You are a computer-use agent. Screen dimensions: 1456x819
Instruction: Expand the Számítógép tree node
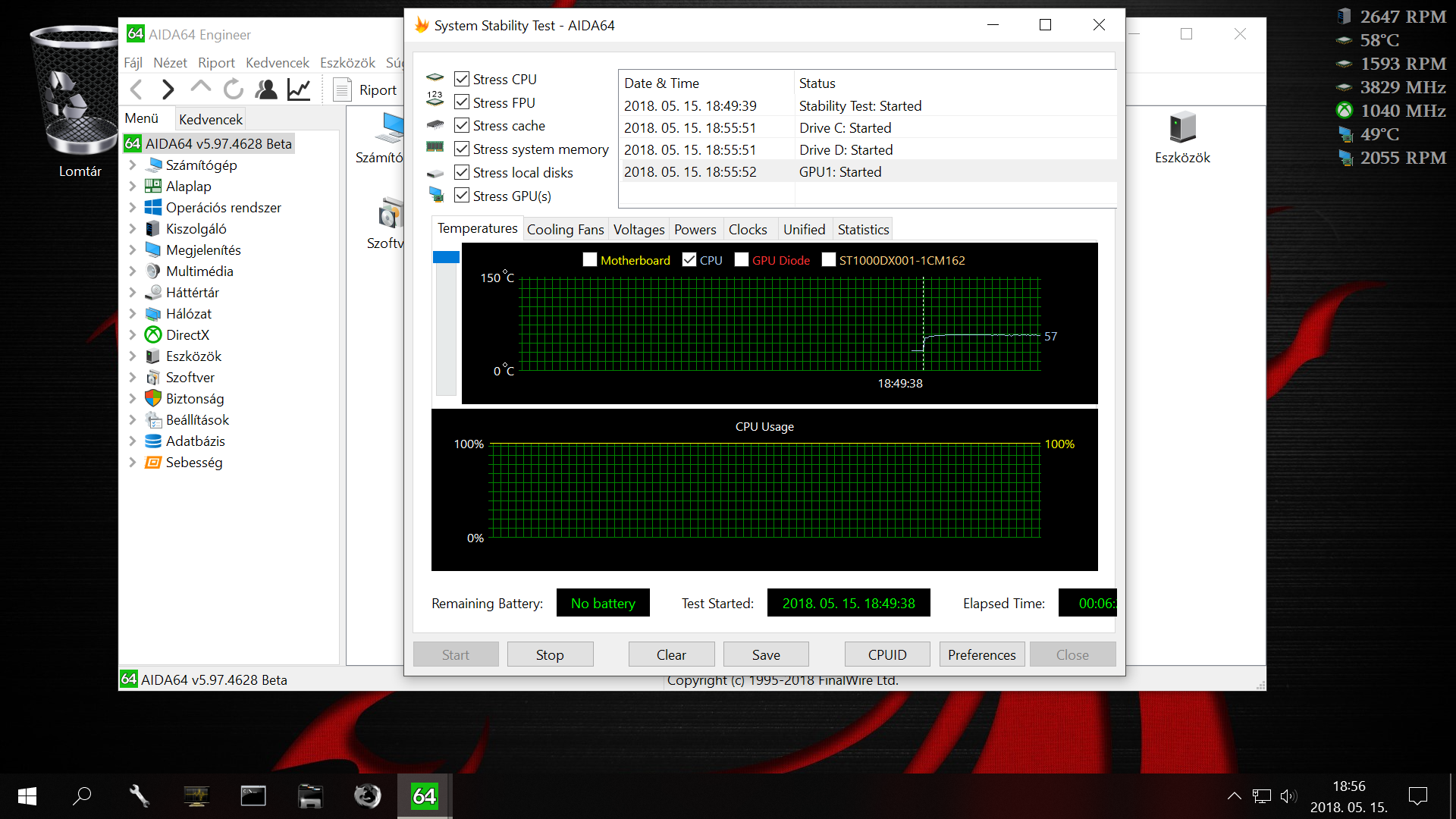pos(133,165)
